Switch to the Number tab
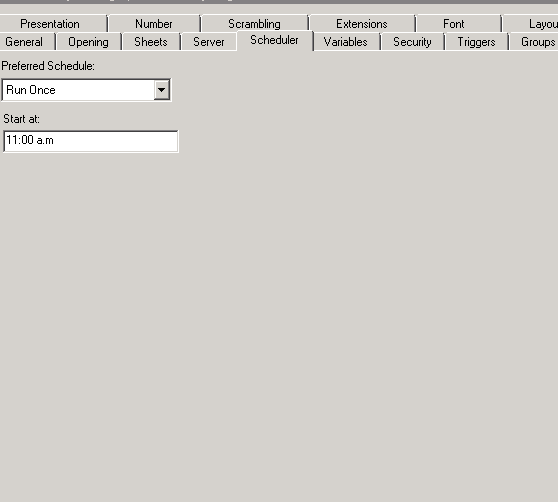Screen dimensions: 558x502 pos(154,24)
